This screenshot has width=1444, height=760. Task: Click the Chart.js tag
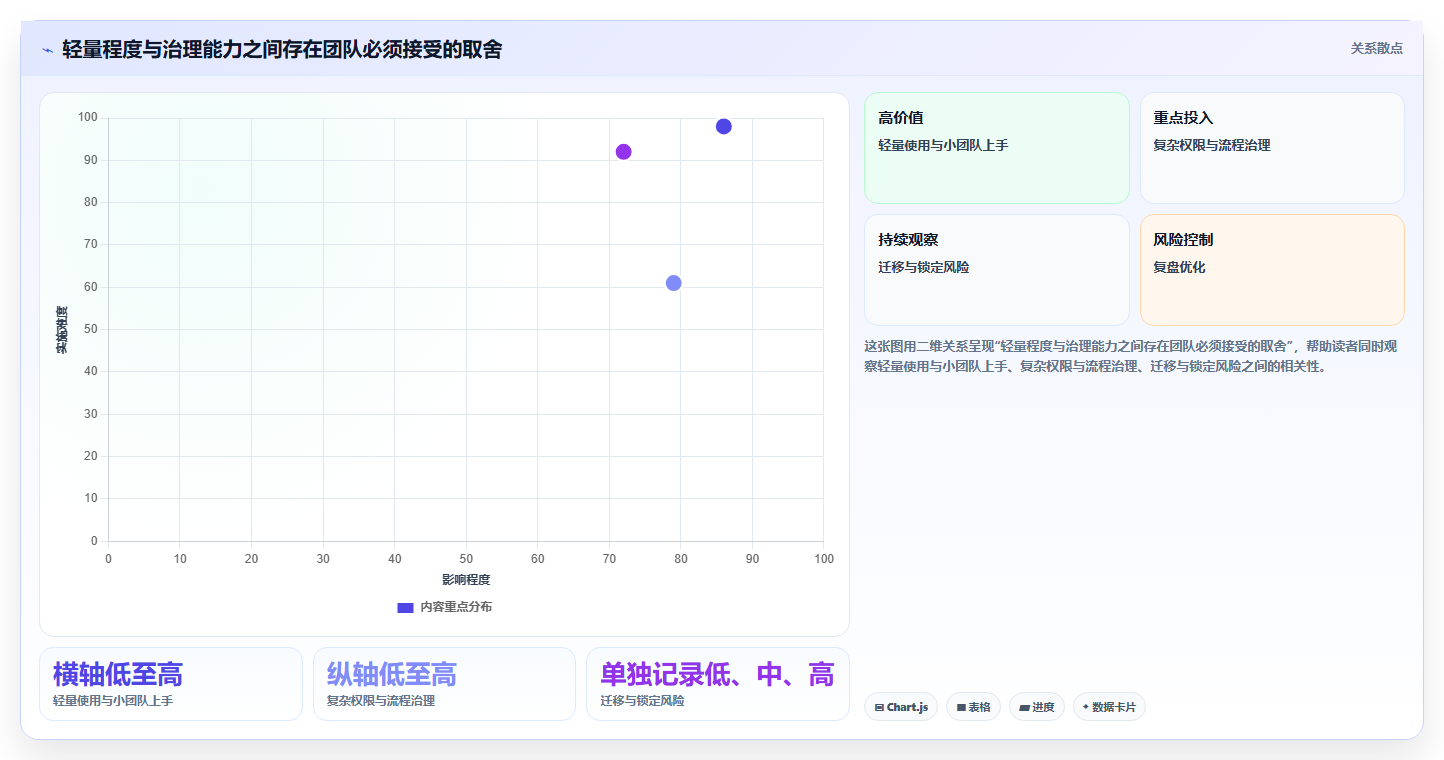pyautogui.click(x=901, y=707)
